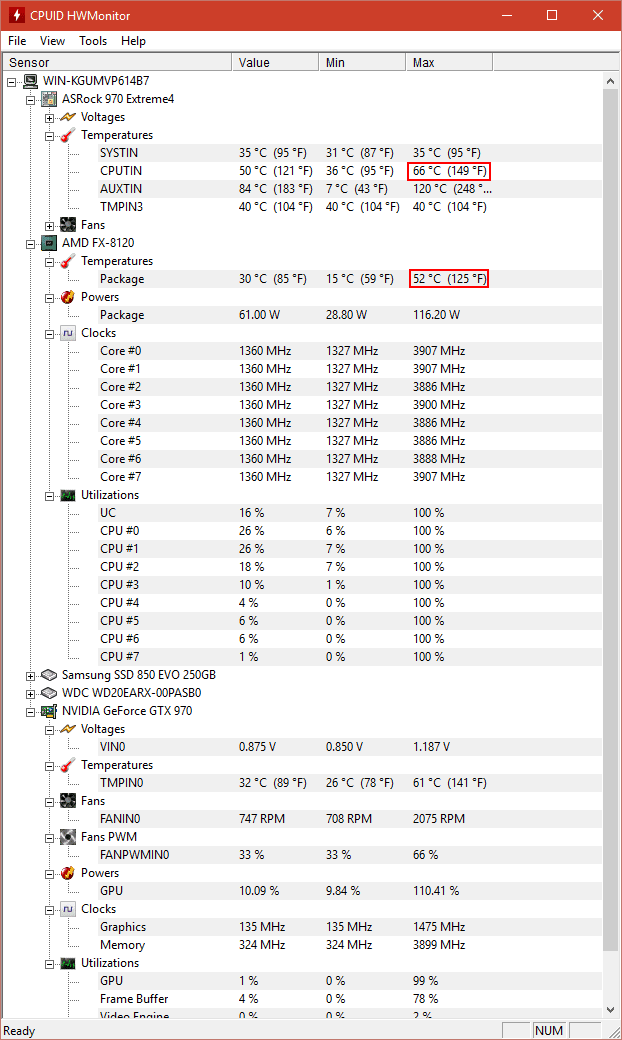
Task: Open the File menu
Action: tap(17, 41)
